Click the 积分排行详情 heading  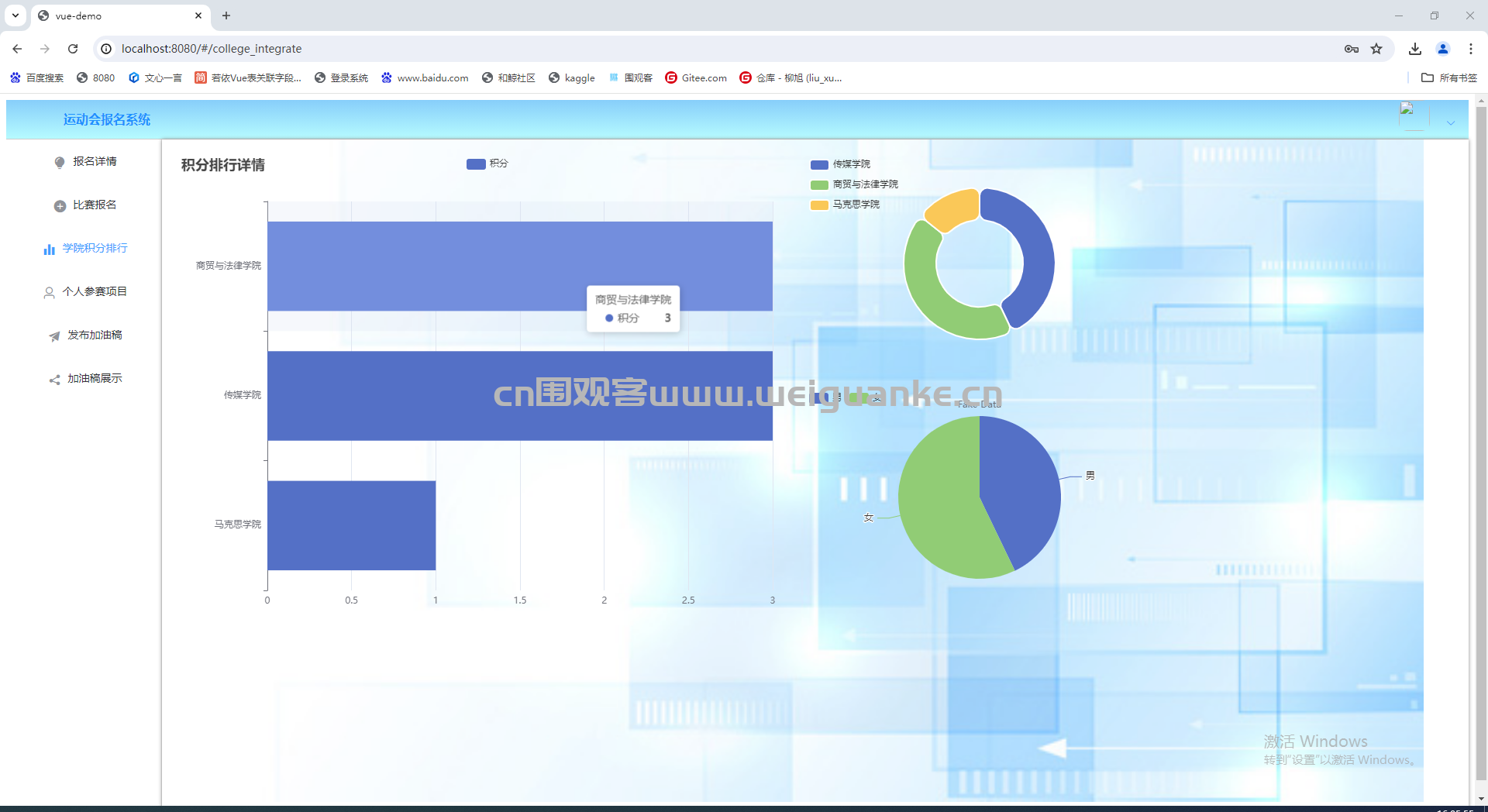[223, 165]
